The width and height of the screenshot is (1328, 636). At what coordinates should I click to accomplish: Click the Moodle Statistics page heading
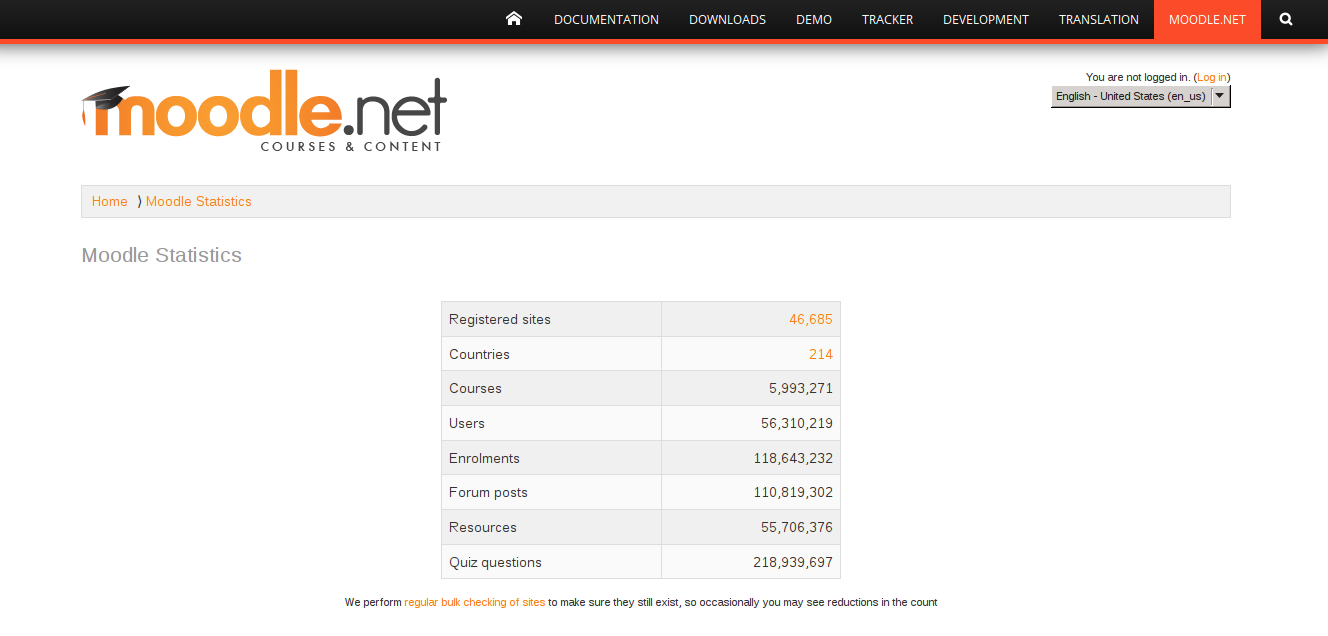point(162,255)
